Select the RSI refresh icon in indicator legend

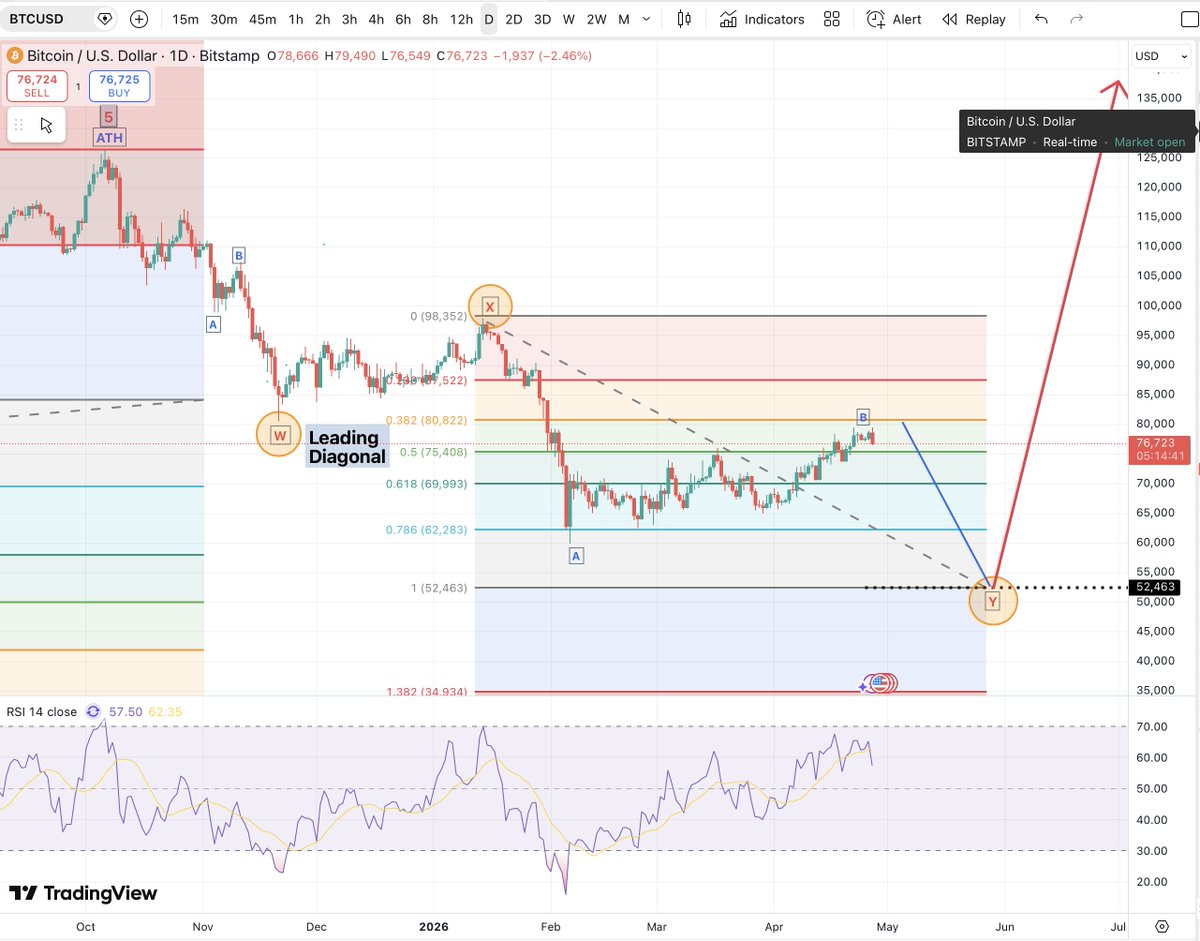tap(93, 711)
